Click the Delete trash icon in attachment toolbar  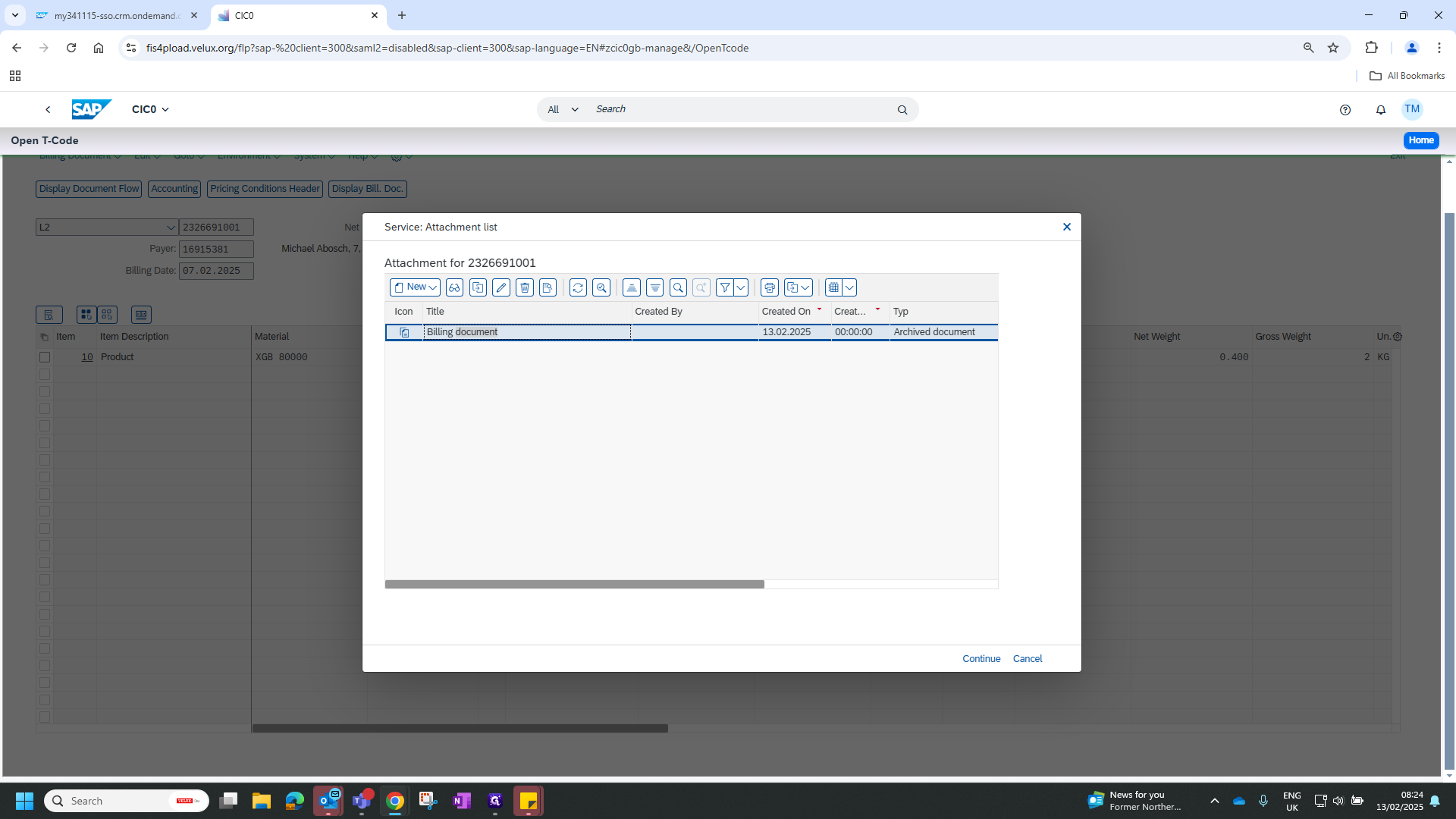[525, 287]
